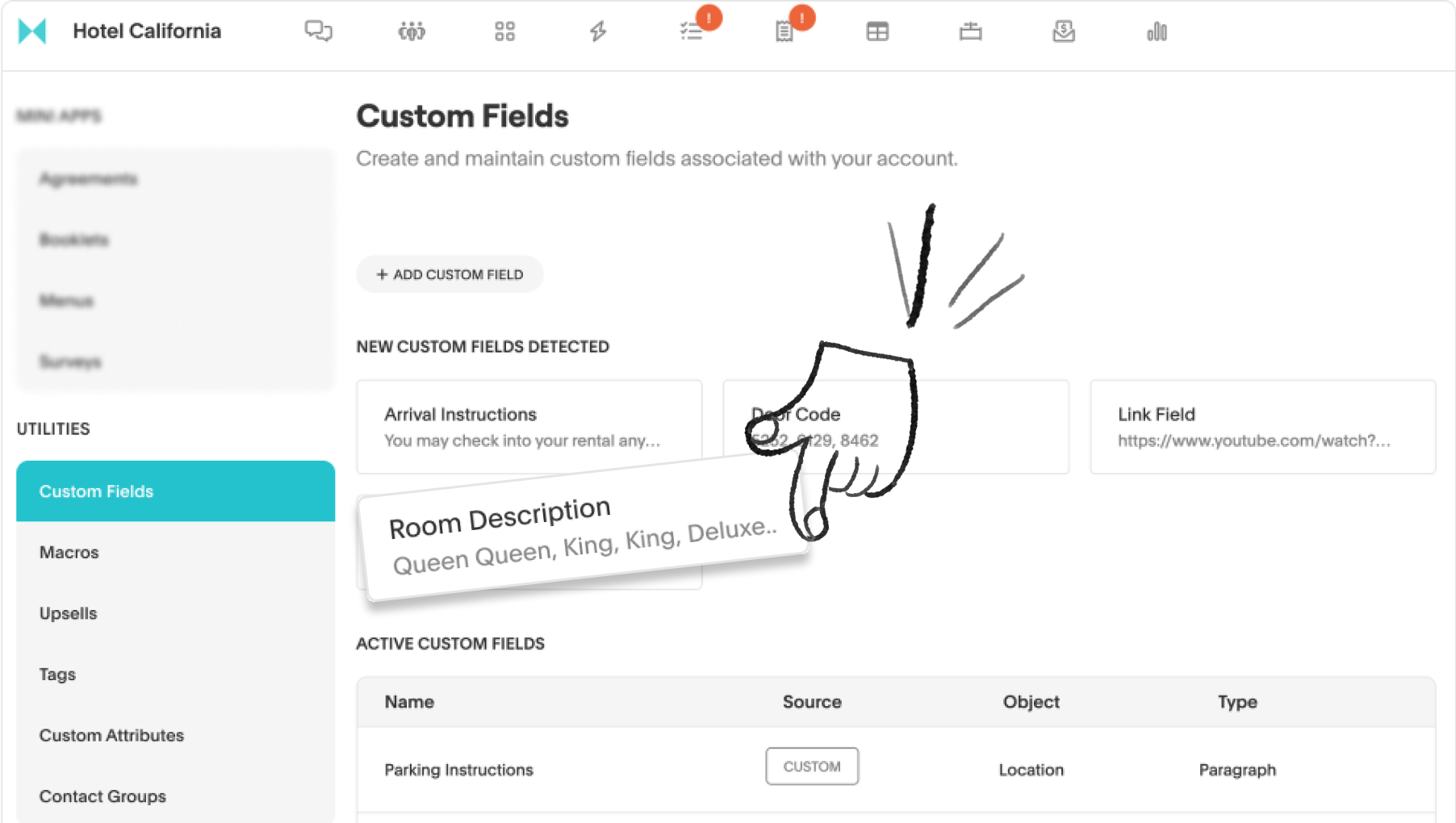1456x823 pixels.
Task: Open the table layout icon
Action: coord(877,31)
